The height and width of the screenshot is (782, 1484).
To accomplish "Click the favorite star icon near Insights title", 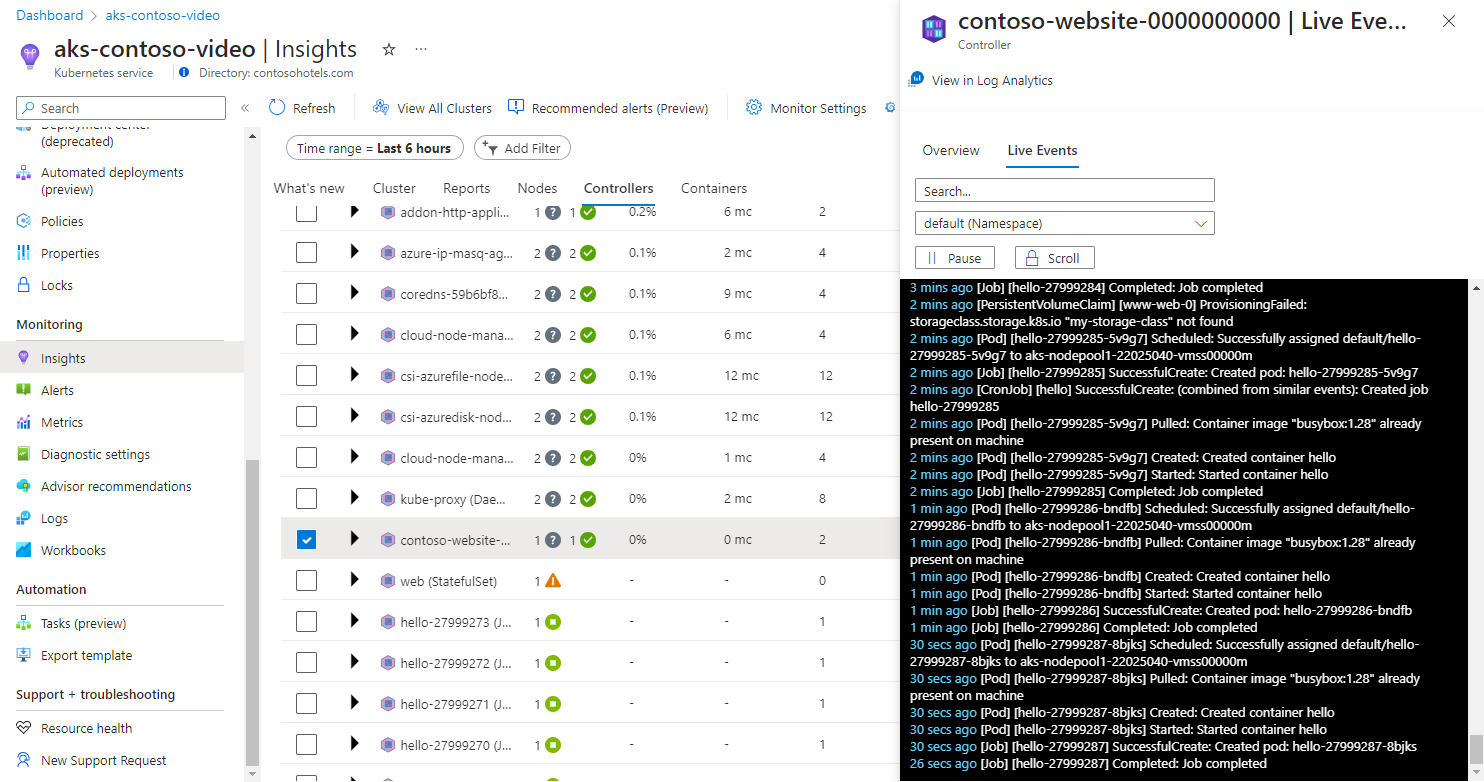I will click(389, 49).
